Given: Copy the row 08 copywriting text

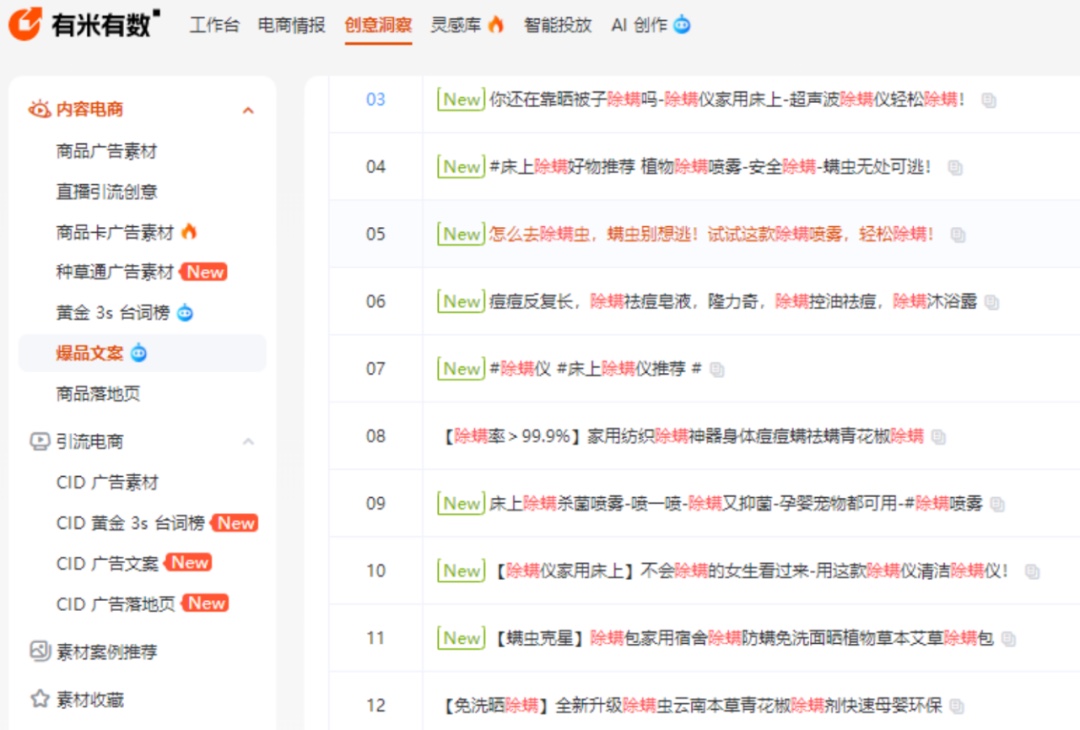Looking at the screenshot, I should [x=938, y=437].
